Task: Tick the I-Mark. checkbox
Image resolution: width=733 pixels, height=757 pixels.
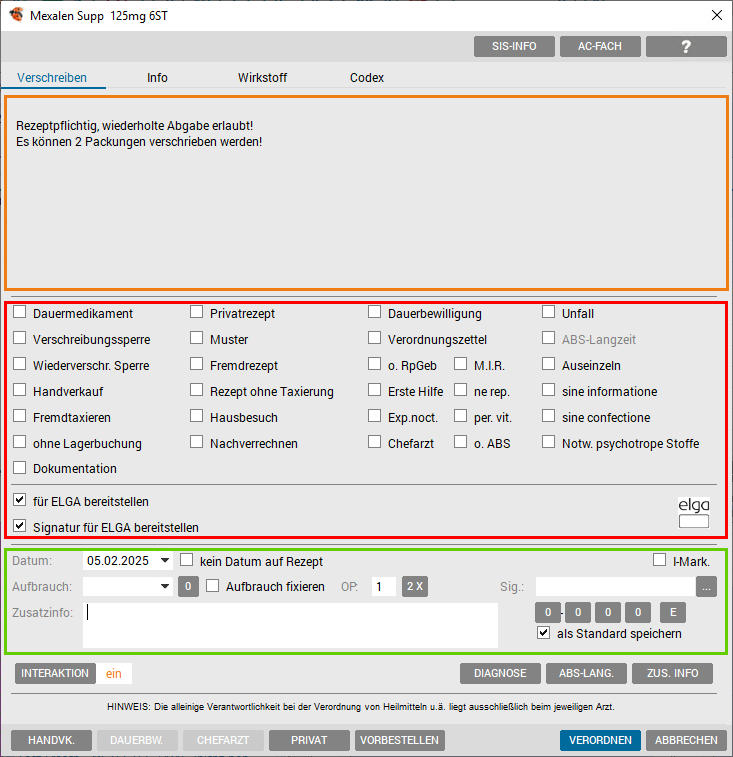Action: [x=660, y=560]
